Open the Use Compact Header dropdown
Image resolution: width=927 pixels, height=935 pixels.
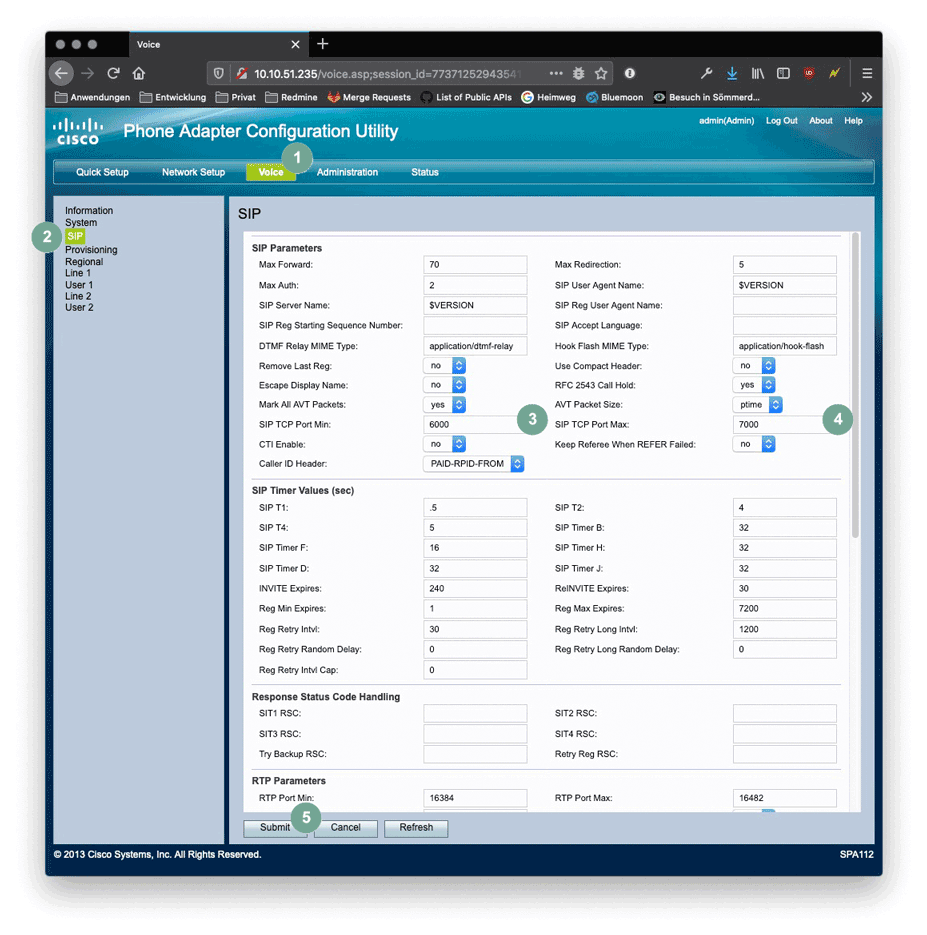(x=754, y=366)
